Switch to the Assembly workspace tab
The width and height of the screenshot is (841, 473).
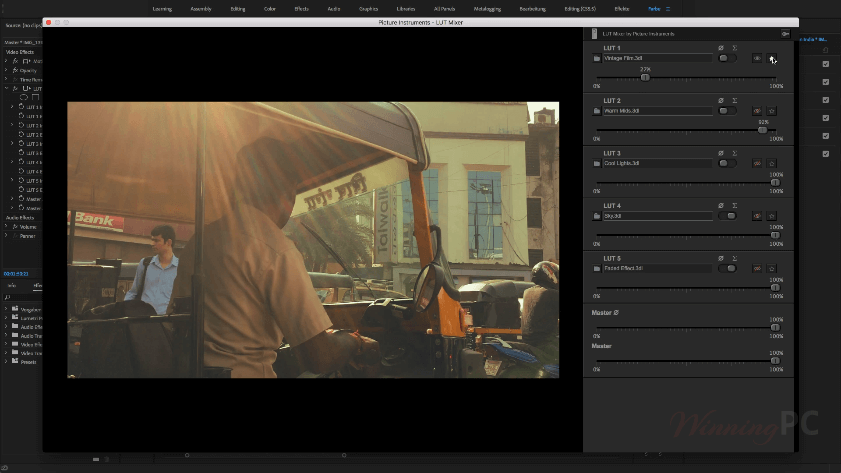click(x=201, y=9)
